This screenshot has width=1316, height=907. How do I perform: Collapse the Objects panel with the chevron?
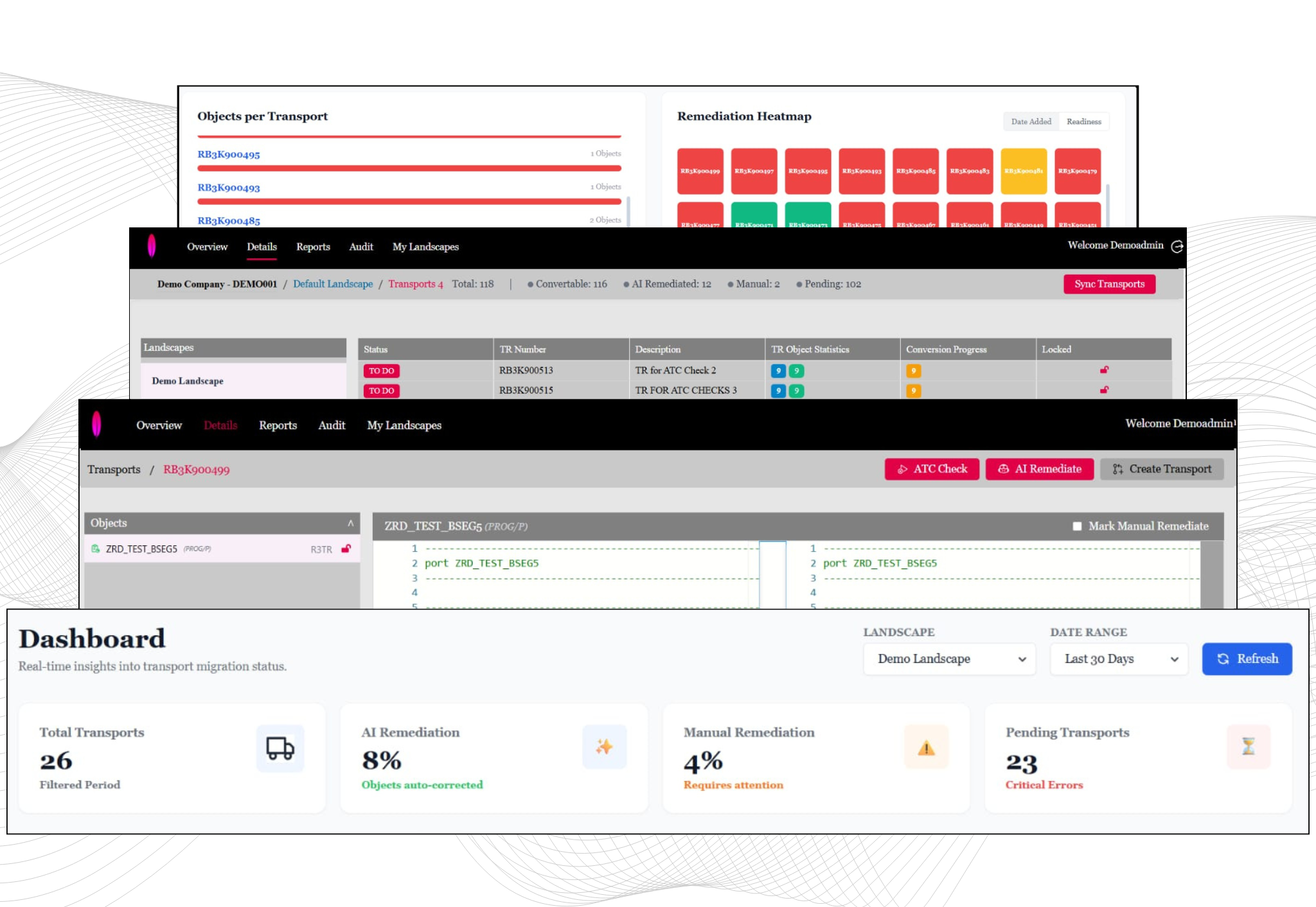pos(351,522)
